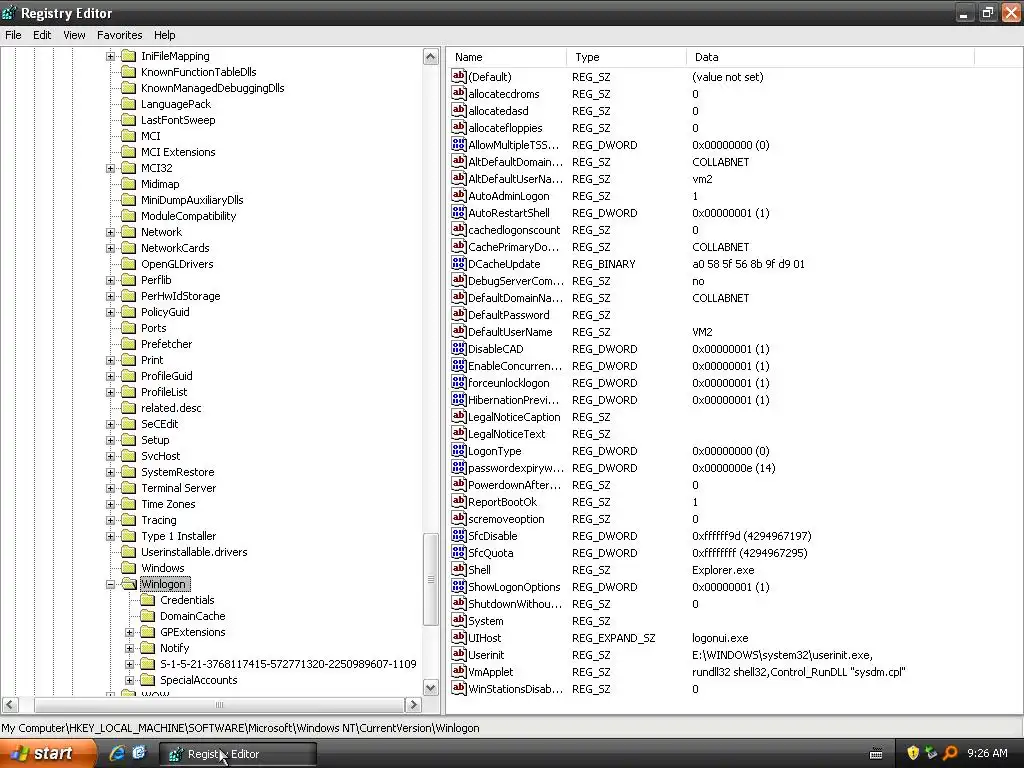Viewport: 1024px width, 768px height.
Task: Click the Shell string value icon
Action: (458, 569)
